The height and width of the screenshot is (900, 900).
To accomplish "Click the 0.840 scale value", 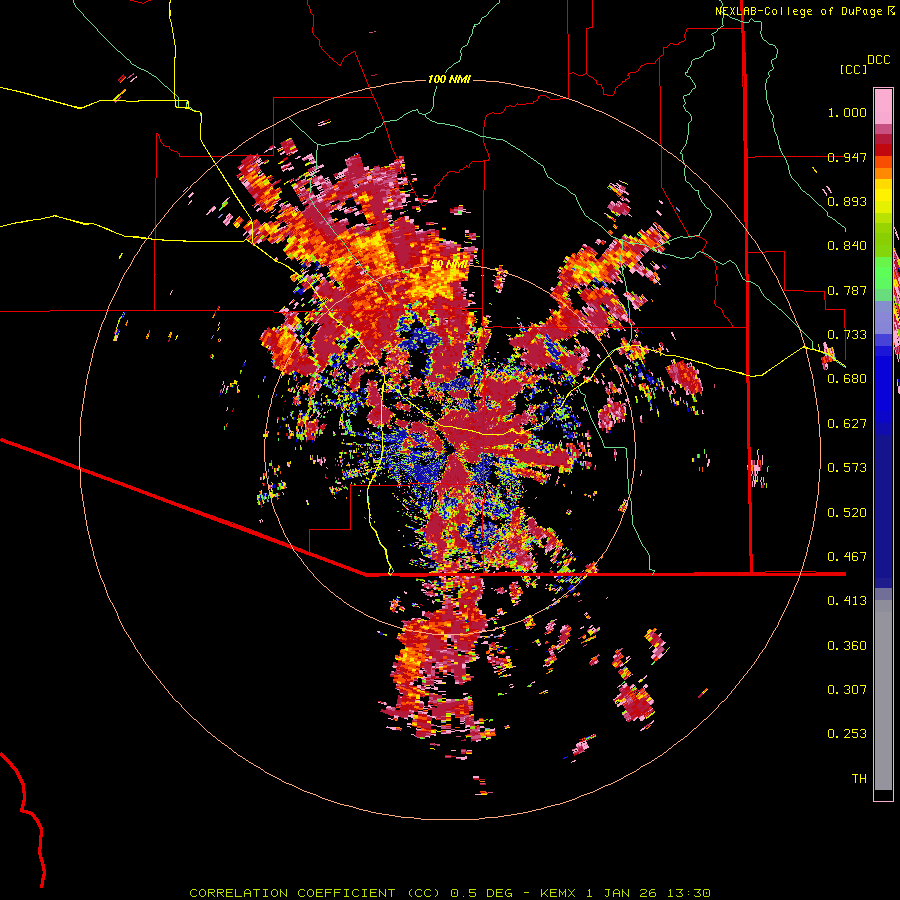I will point(847,246).
